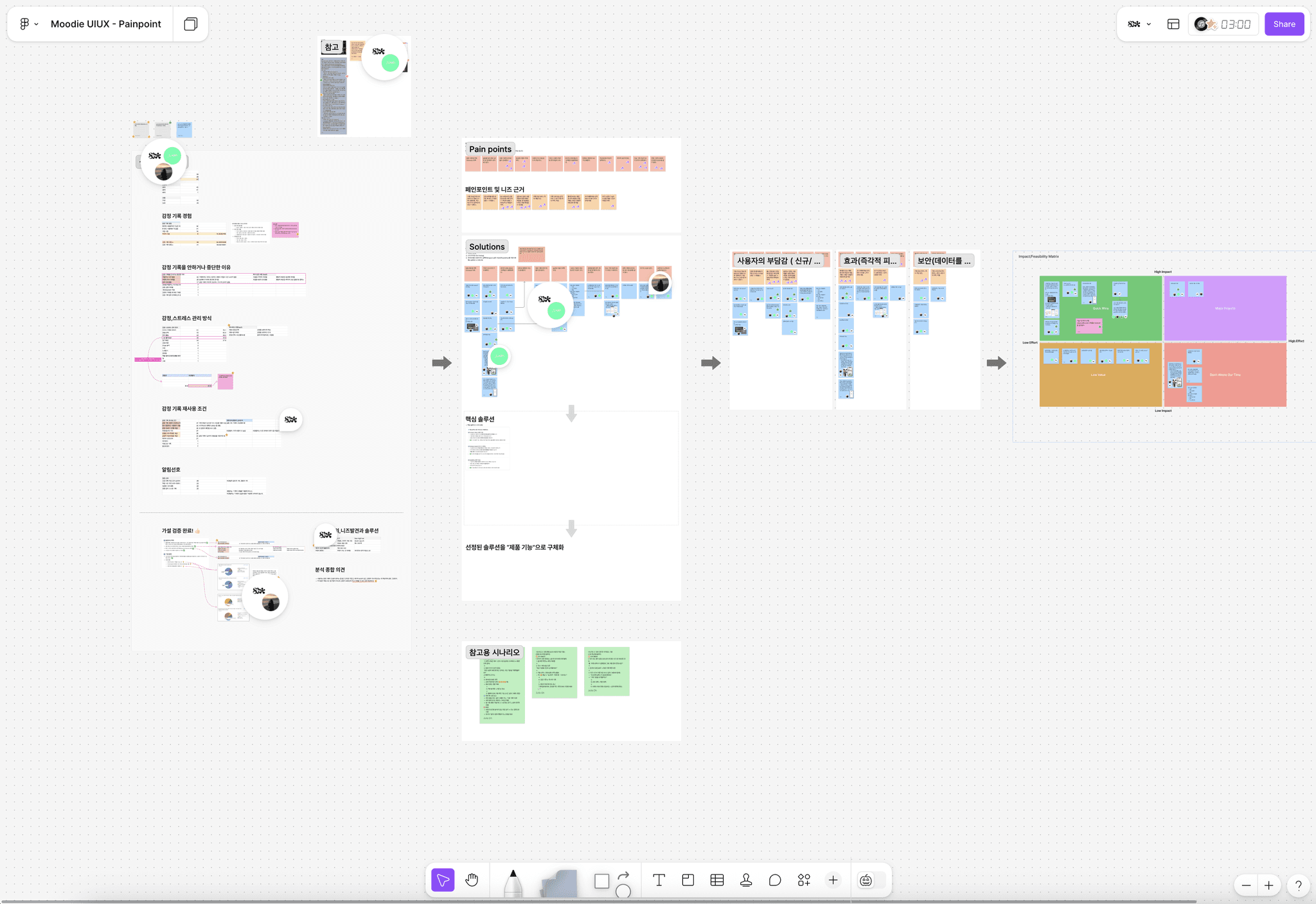Activate the Select arrow tool
1316x904 pixels.
pyautogui.click(x=443, y=880)
